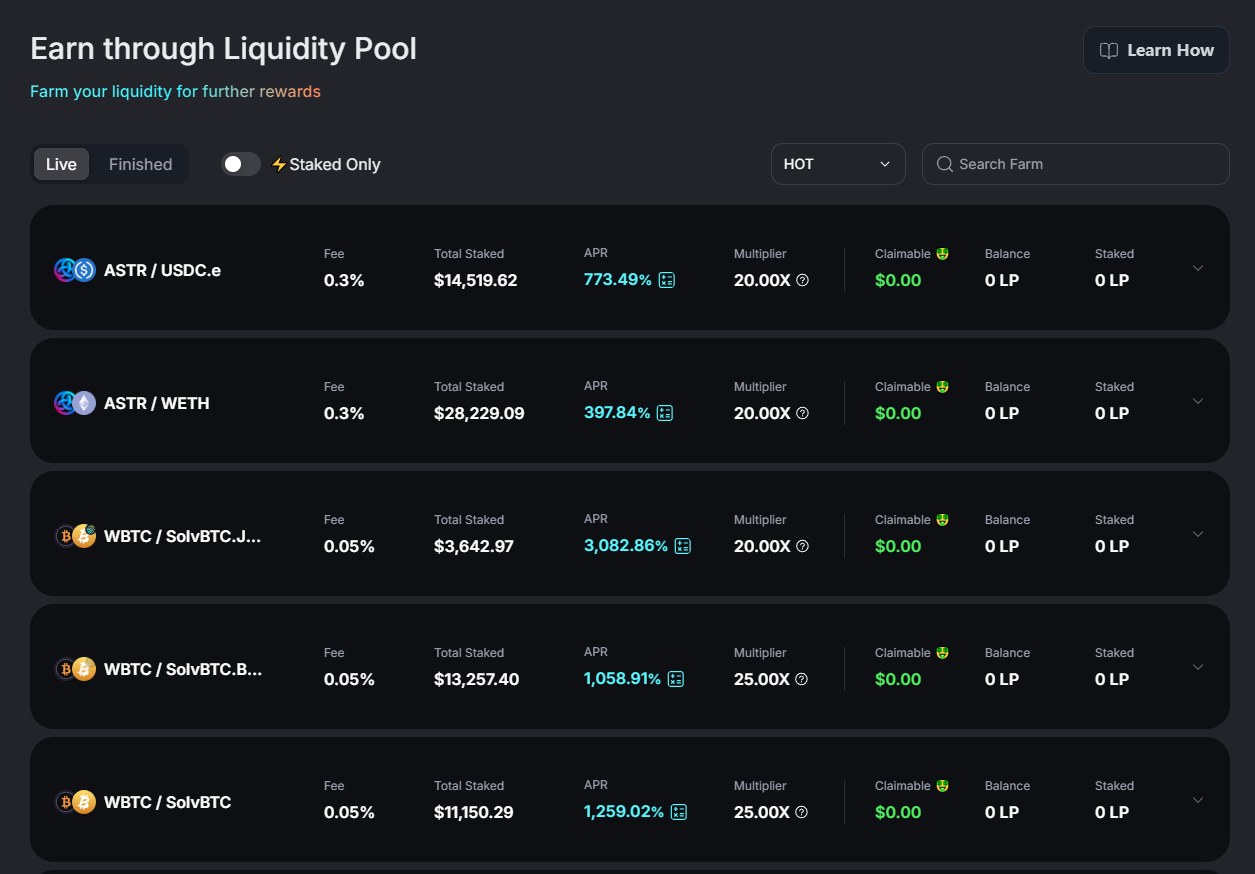1255x874 pixels.
Task: Click the $3,642.97 total staked value
Action: coord(474,546)
